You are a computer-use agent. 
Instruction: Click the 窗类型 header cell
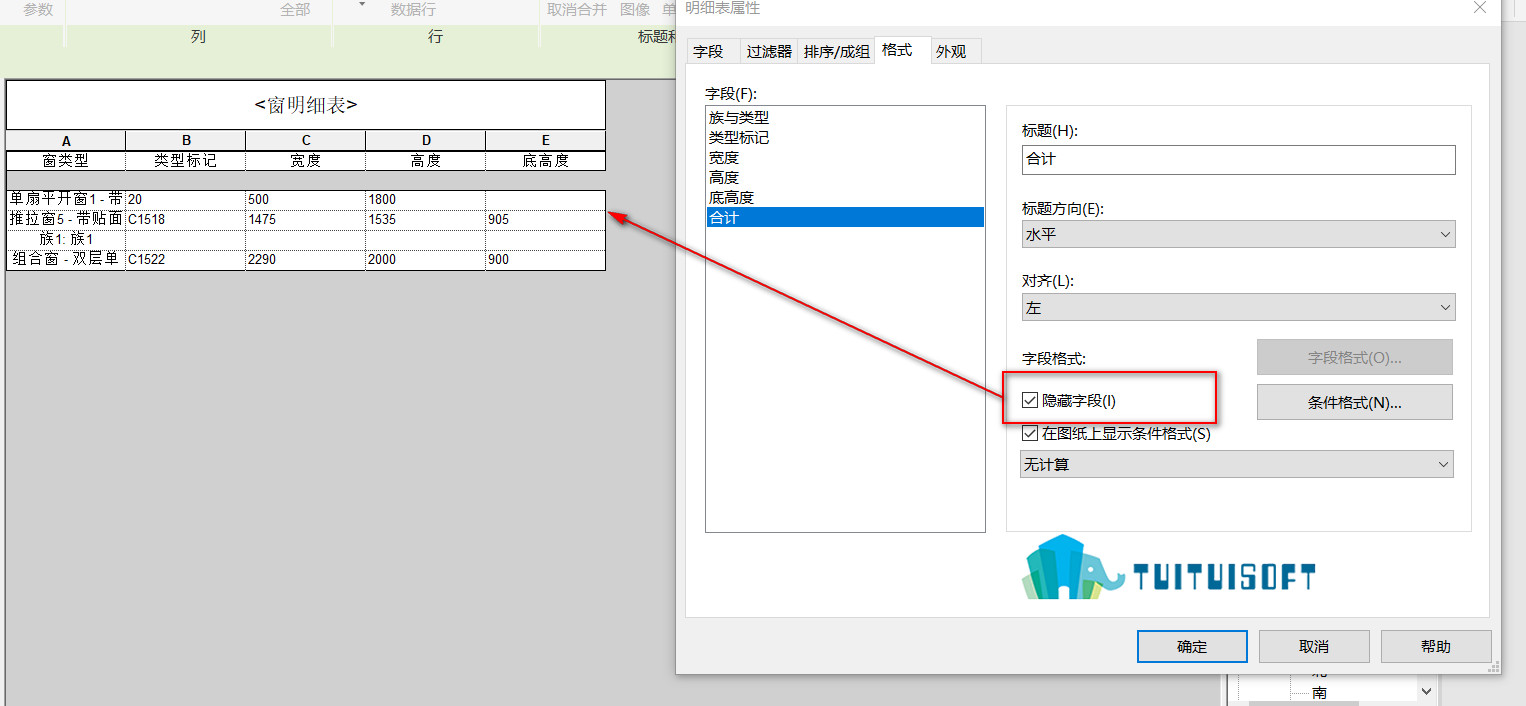pos(66,160)
